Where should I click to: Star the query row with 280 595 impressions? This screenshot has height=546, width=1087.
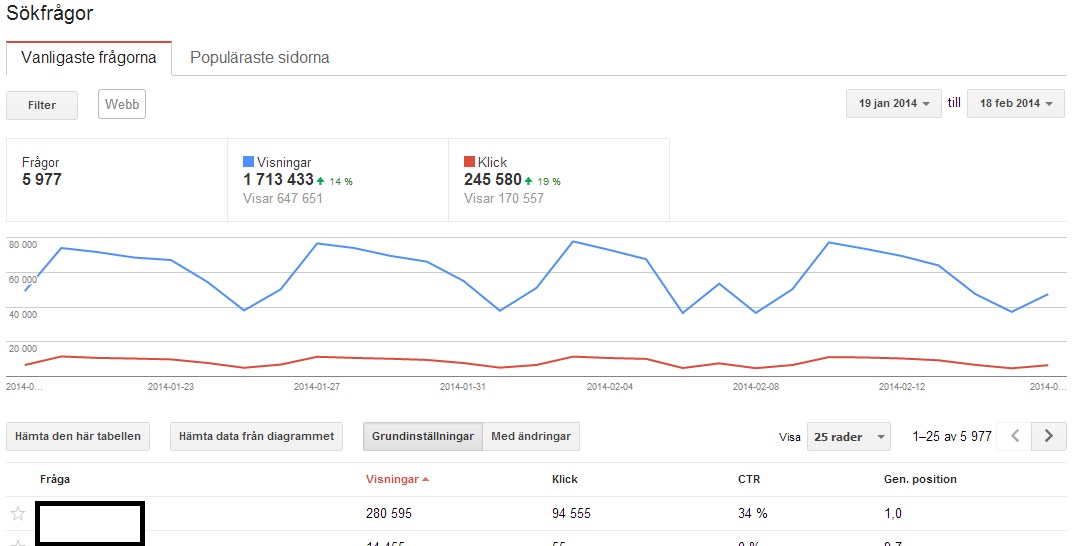click(18, 513)
